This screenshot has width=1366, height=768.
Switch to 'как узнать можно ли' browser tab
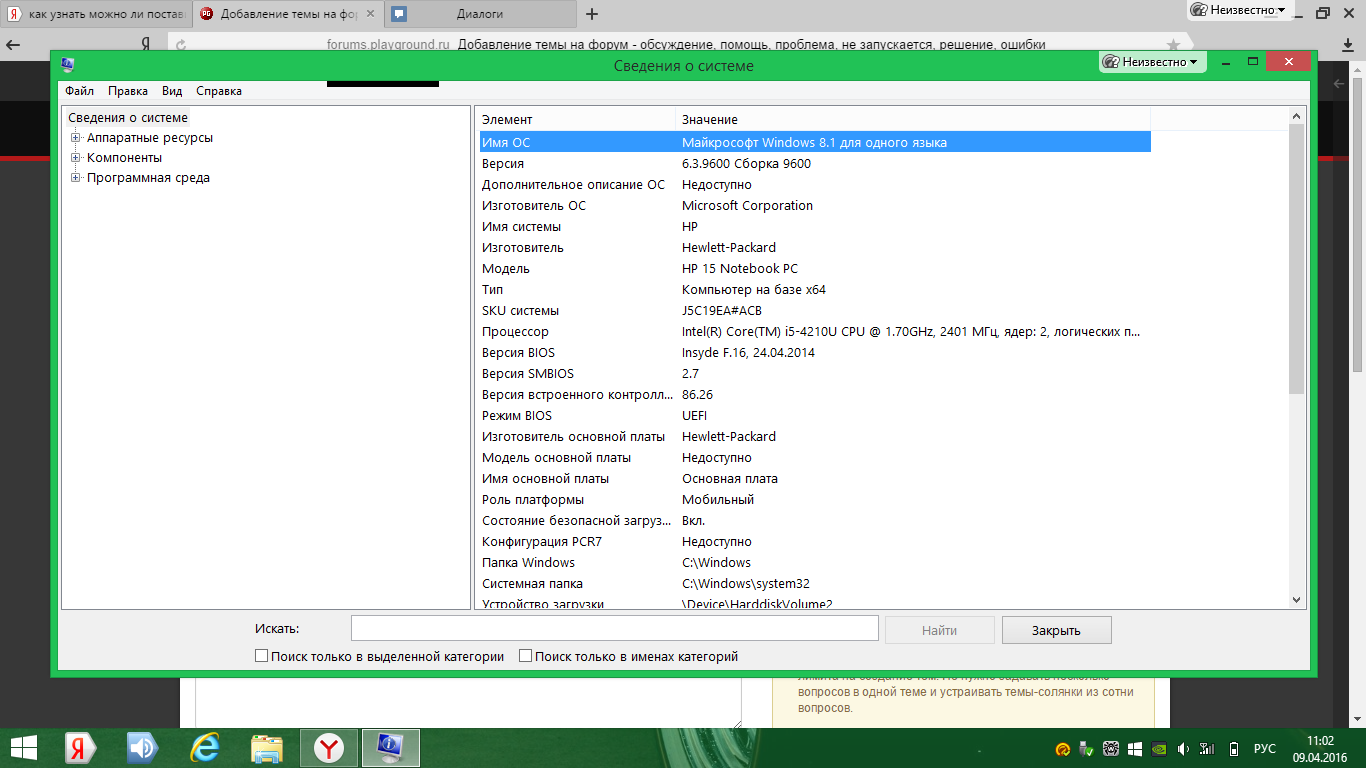95,14
